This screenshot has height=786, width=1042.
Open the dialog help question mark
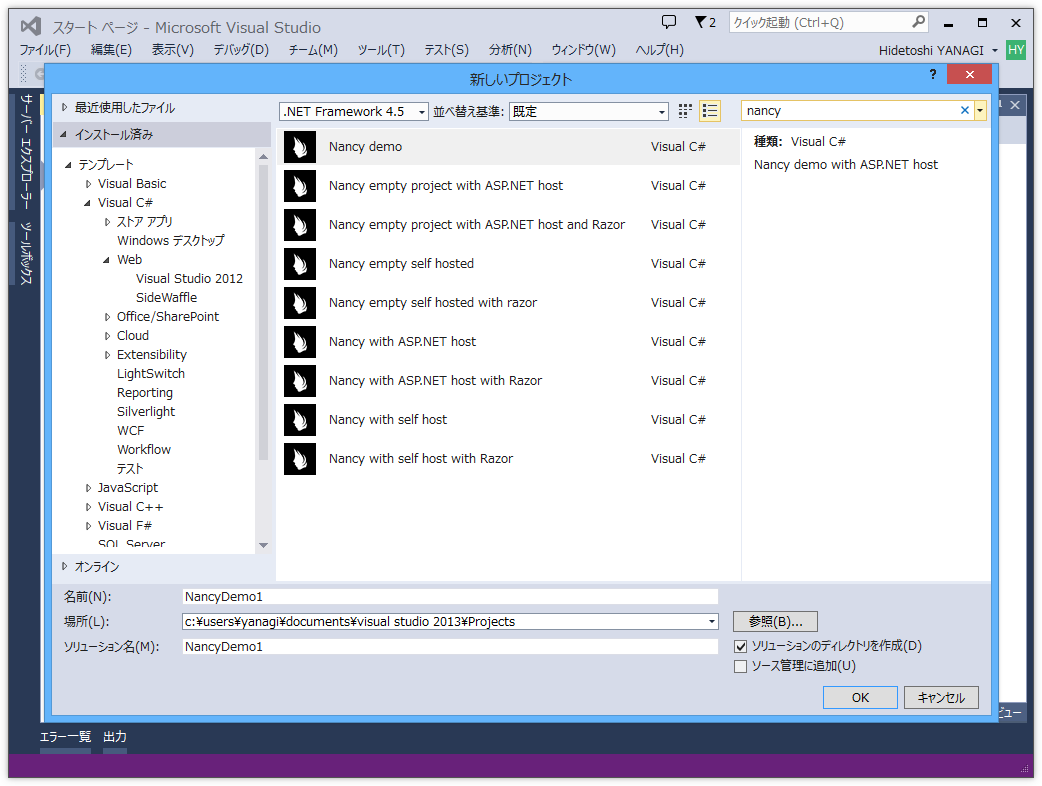click(932, 74)
